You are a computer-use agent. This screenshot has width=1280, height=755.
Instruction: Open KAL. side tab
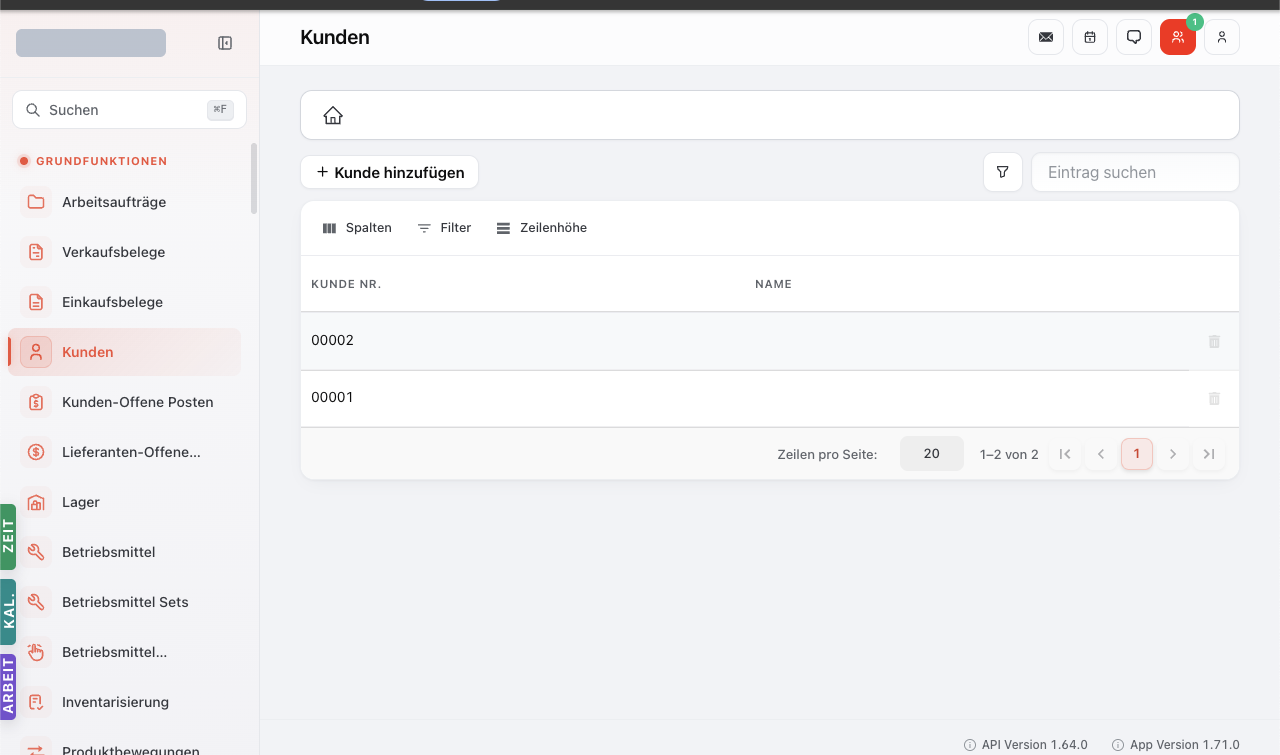8,612
